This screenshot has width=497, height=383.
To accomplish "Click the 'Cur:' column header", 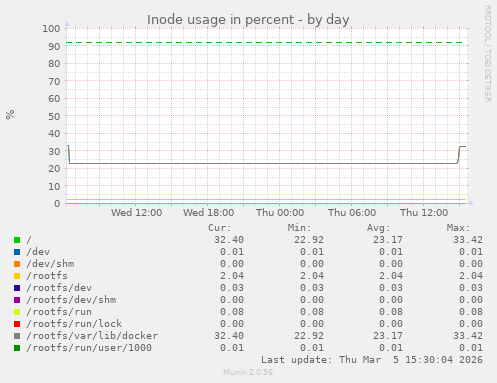I will pos(220,228).
